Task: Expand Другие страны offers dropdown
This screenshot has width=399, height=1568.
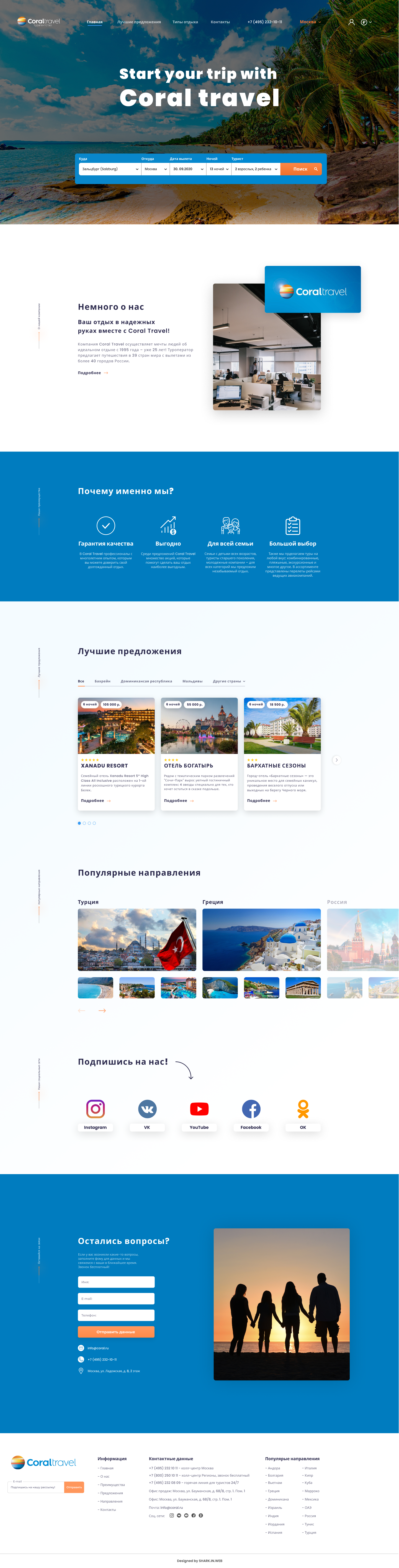Action: [229, 681]
